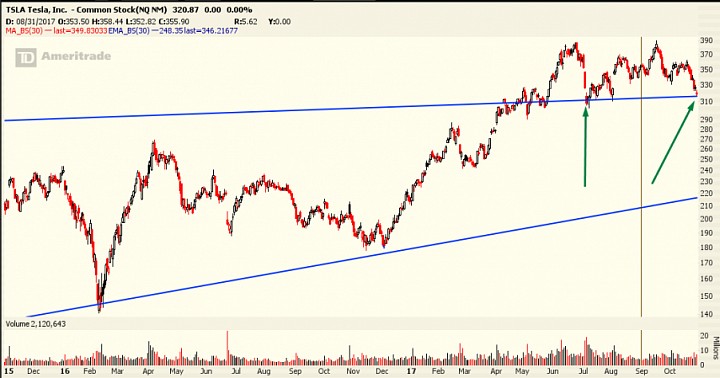
Task: Click the Y:0.00 readout
Action: [279, 22]
